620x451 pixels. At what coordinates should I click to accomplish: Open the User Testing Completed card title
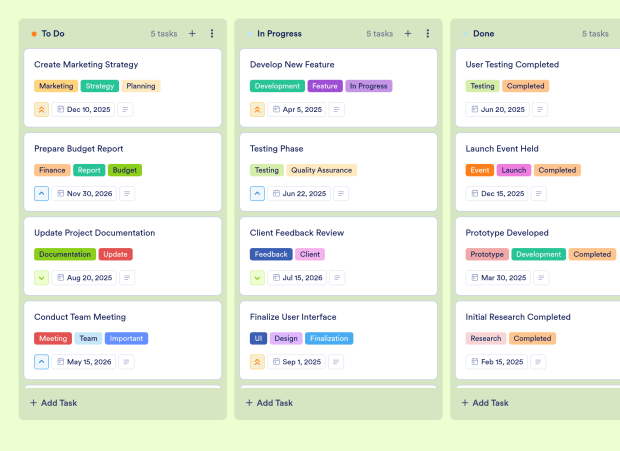click(512, 65)
